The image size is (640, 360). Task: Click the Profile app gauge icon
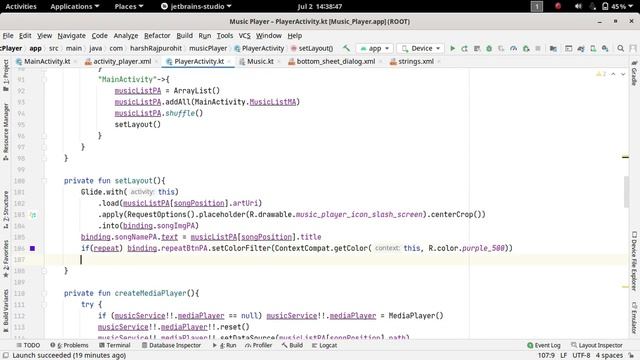tap(513, 48)
